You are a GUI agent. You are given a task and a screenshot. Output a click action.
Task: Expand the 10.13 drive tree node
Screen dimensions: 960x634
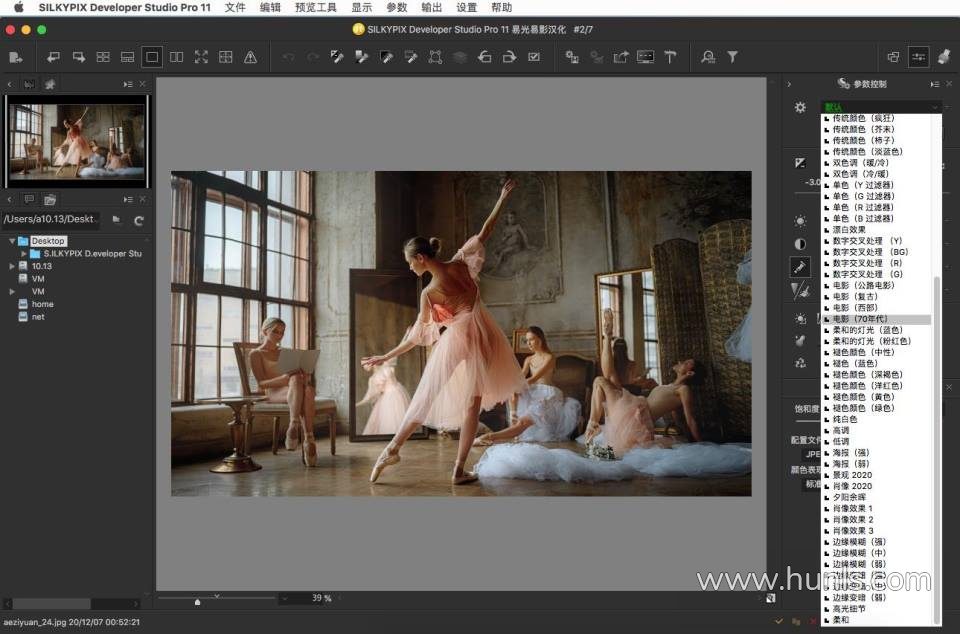click(12, 267)
